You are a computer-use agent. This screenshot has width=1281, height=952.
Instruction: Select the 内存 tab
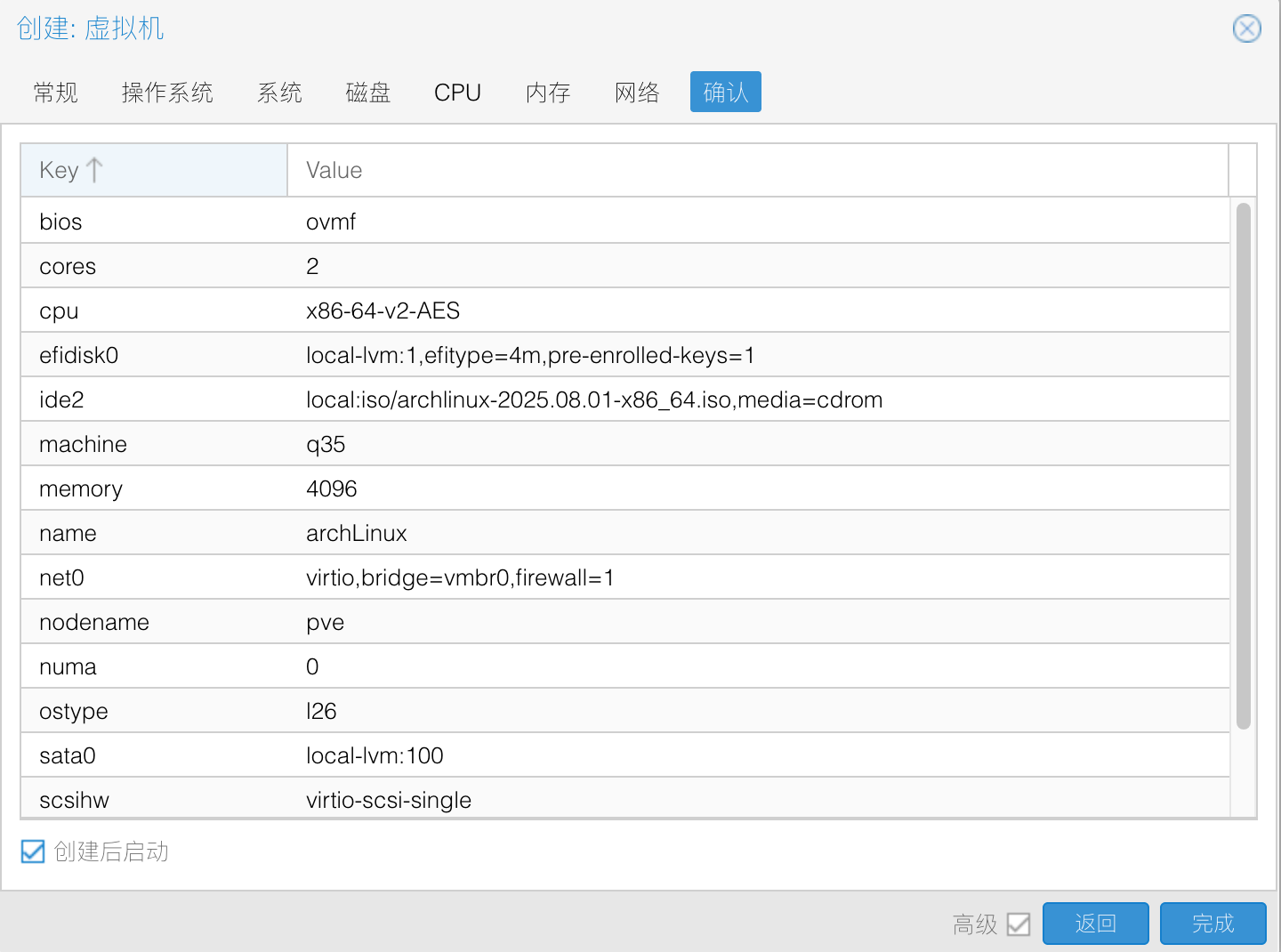[547, 93]
